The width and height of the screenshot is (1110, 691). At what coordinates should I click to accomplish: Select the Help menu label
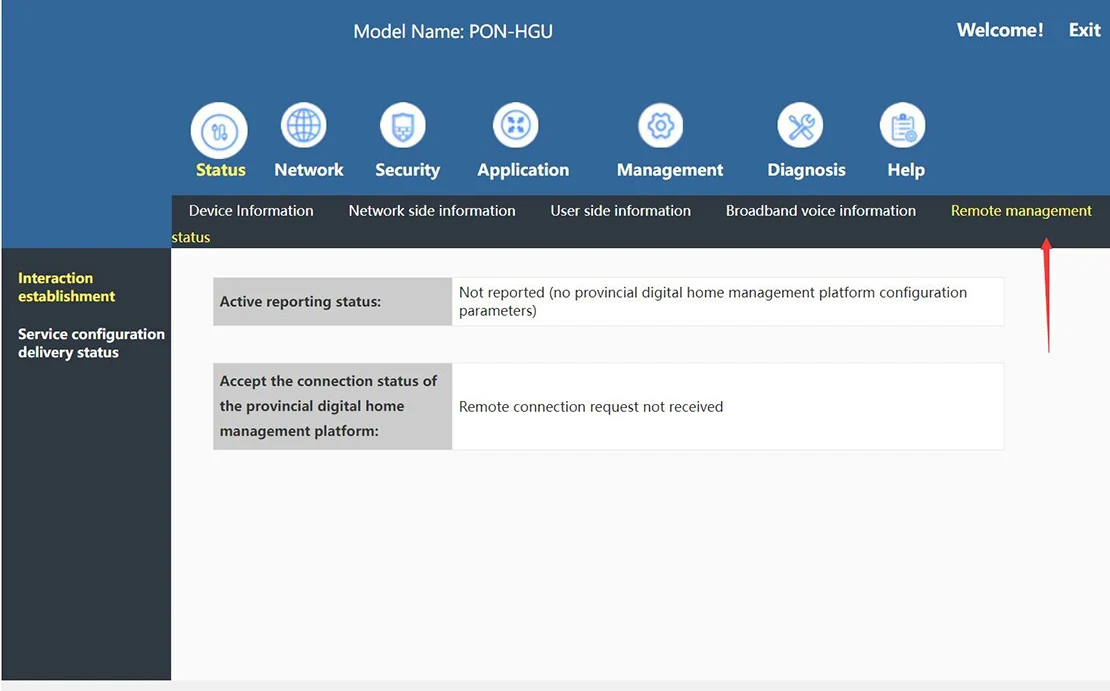[906, 171]
